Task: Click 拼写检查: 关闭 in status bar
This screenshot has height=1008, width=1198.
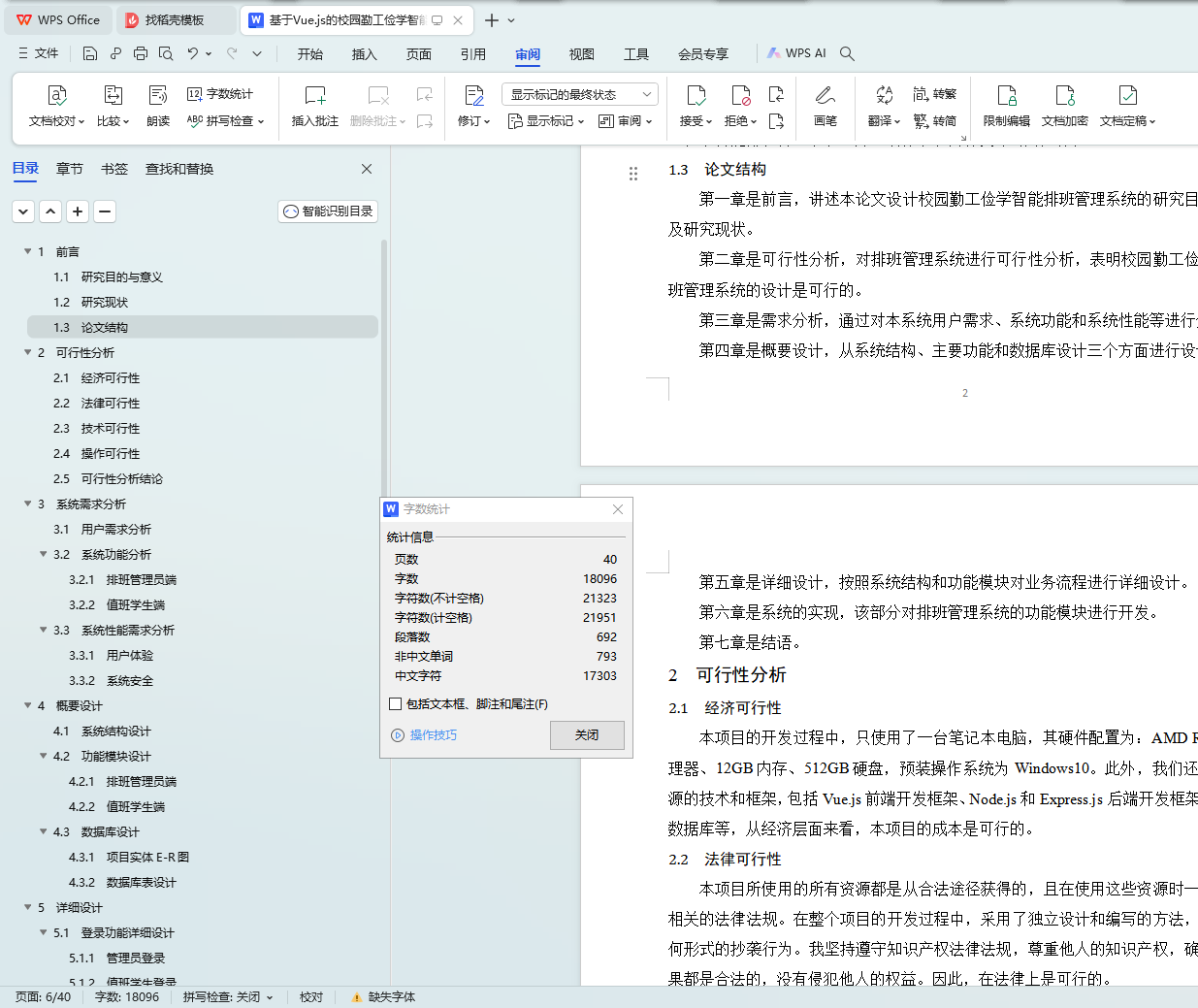Action: click(228, 997)
